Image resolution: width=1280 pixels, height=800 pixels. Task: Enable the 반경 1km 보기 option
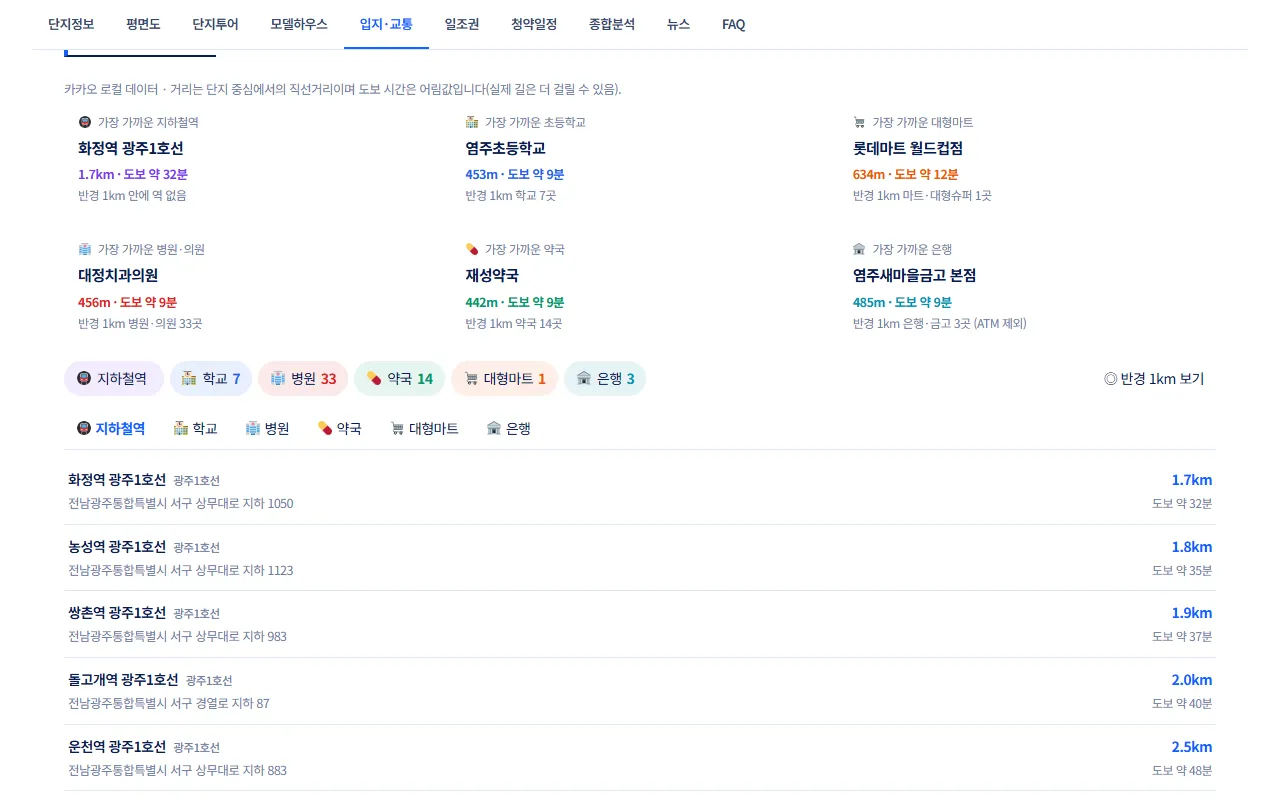(x=1154, y=379)
